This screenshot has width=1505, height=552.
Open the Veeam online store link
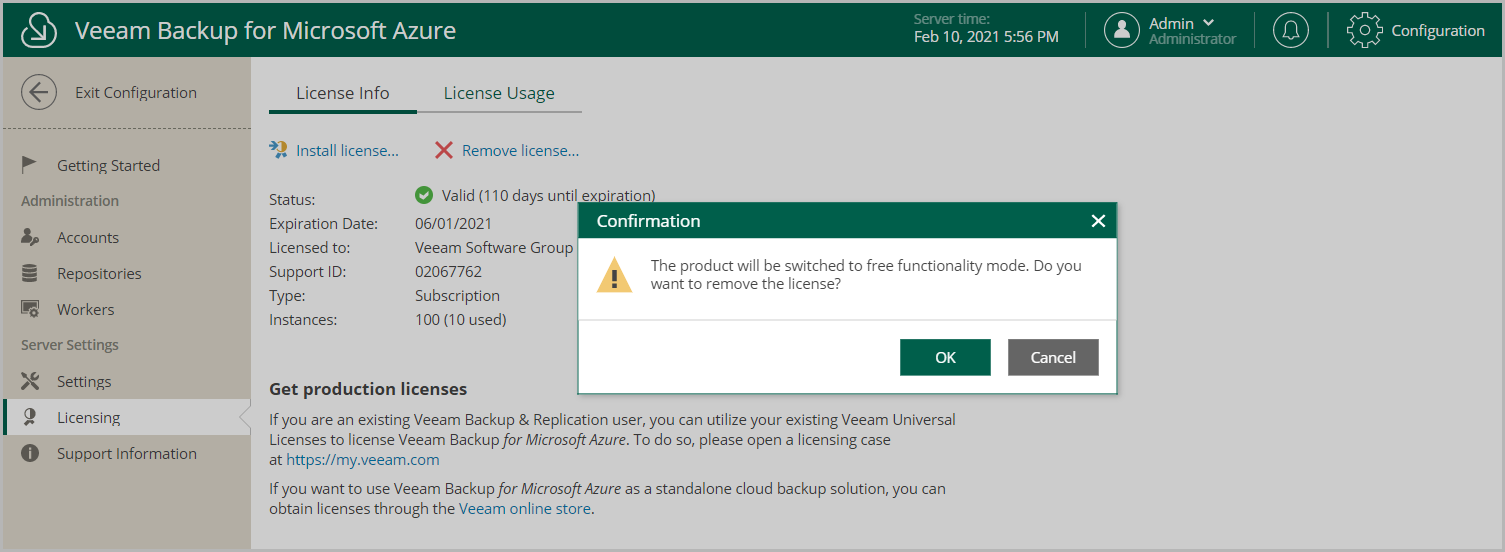point(525,509)
